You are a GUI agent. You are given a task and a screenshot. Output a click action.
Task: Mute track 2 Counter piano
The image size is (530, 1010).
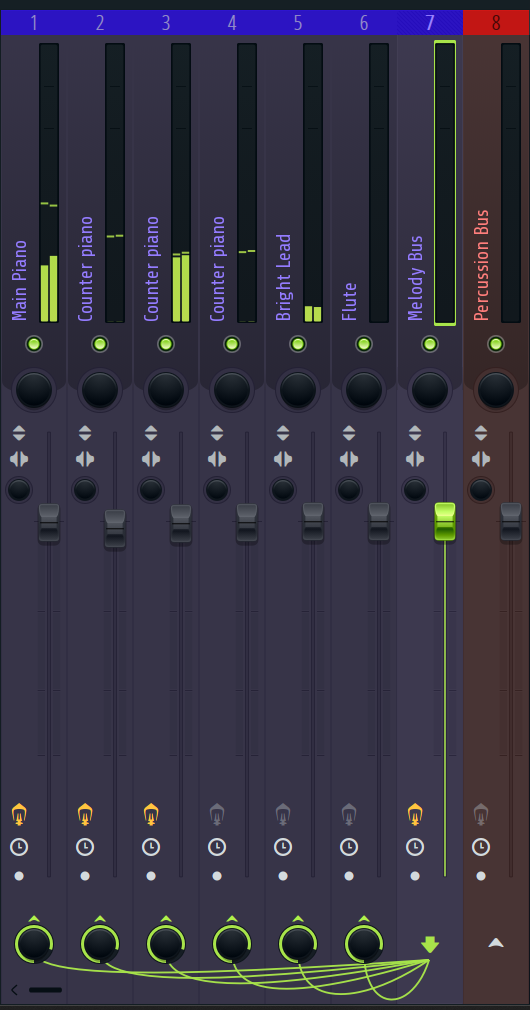pos(100,344)
